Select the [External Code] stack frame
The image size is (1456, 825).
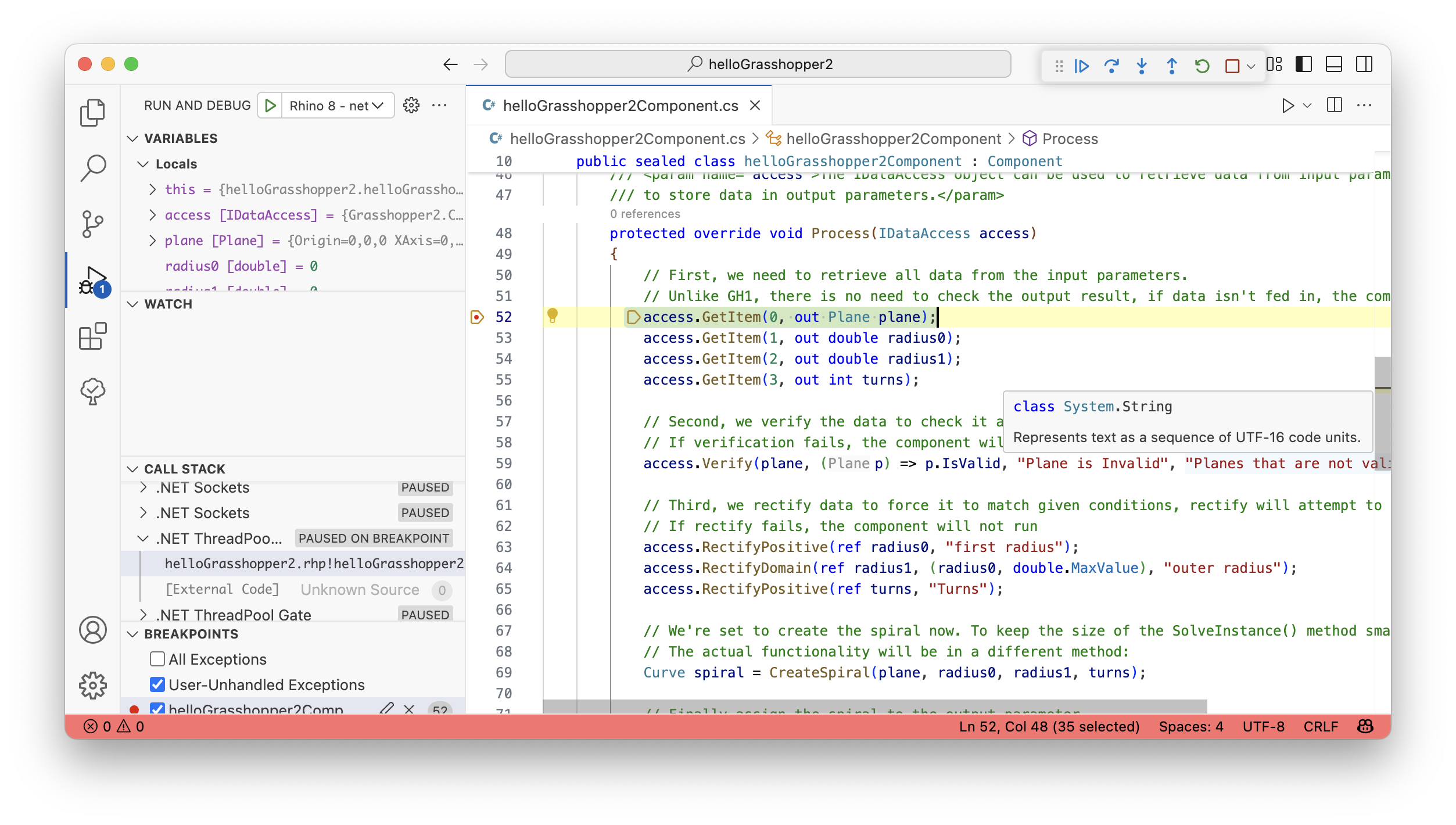click(x=293, y=589)
